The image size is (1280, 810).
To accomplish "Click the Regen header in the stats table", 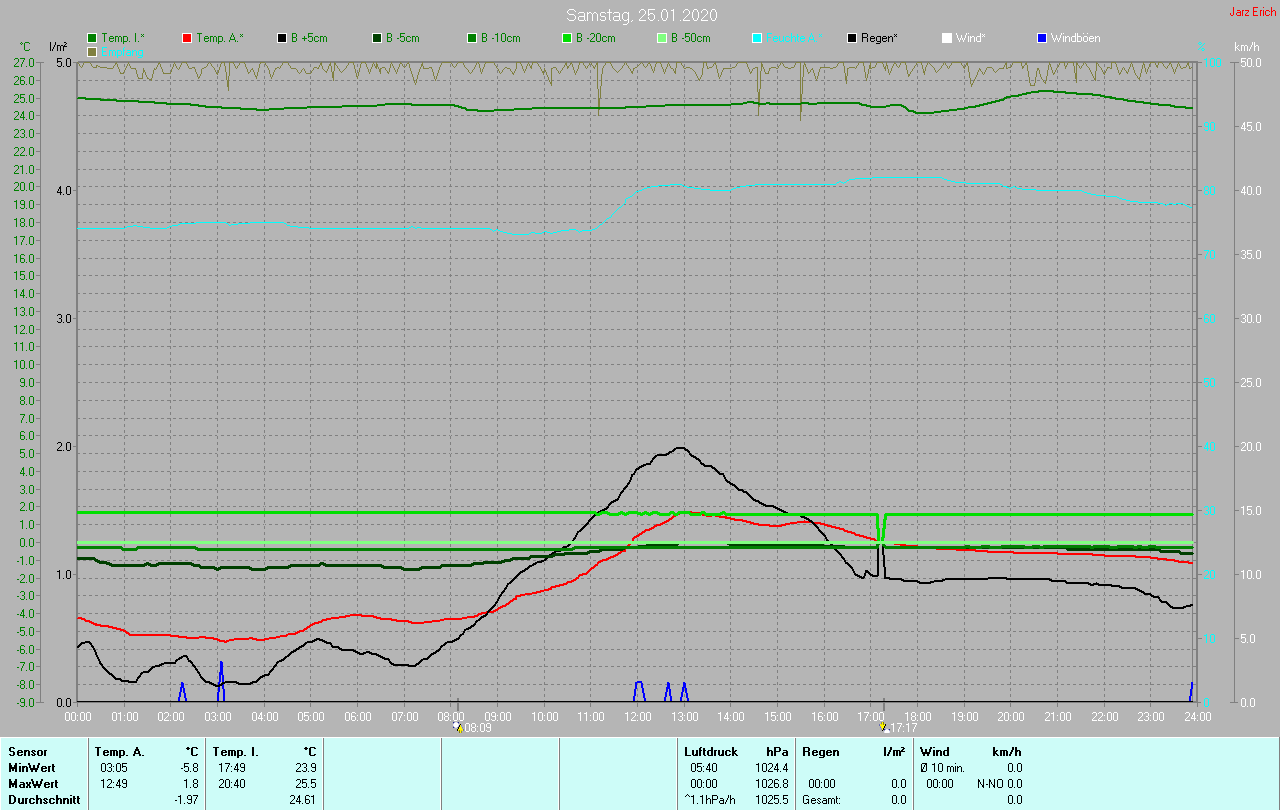I will pyautogui.click(x=821, y=752).
